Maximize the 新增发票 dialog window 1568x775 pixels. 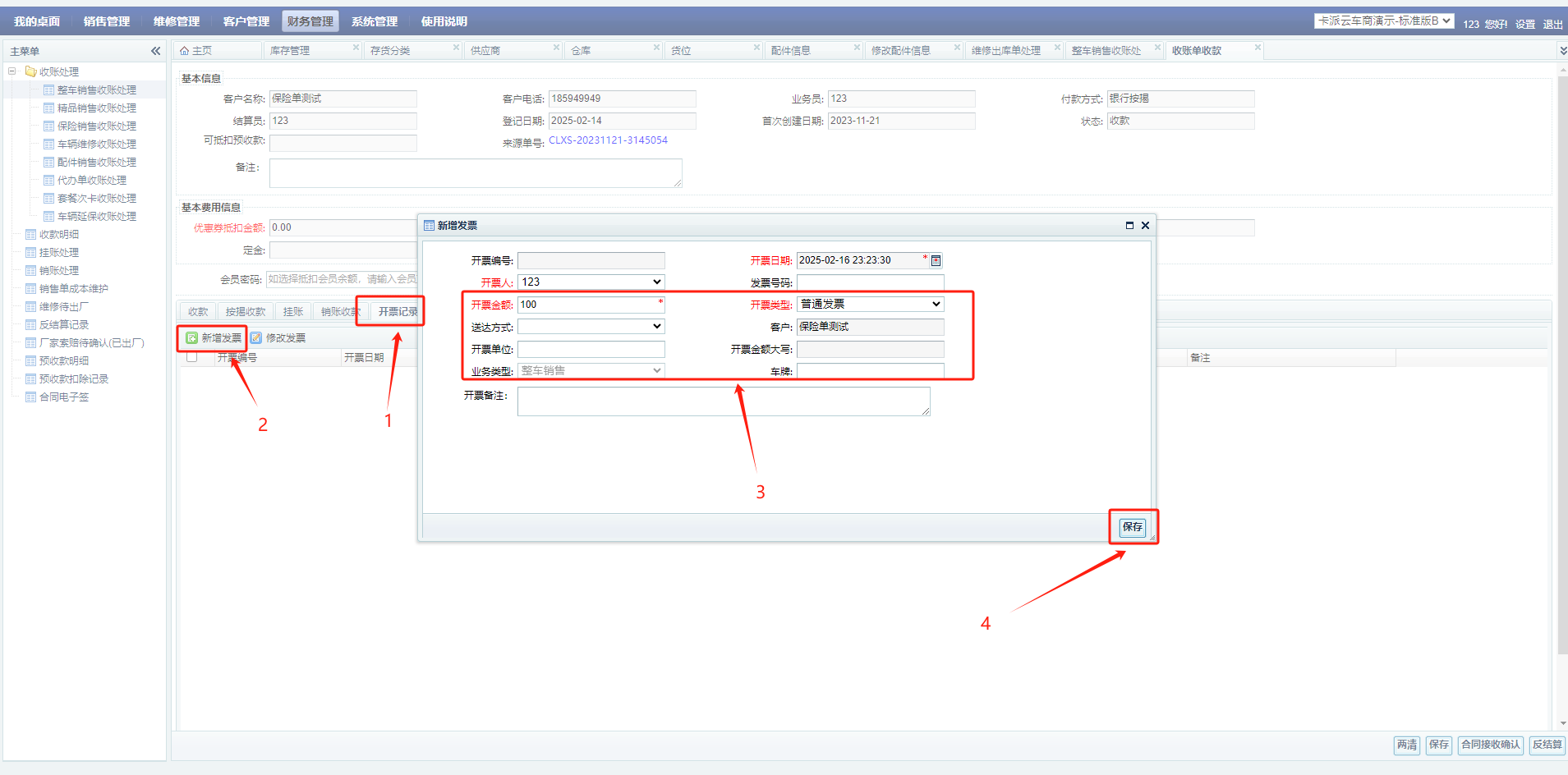[1129, 225]
